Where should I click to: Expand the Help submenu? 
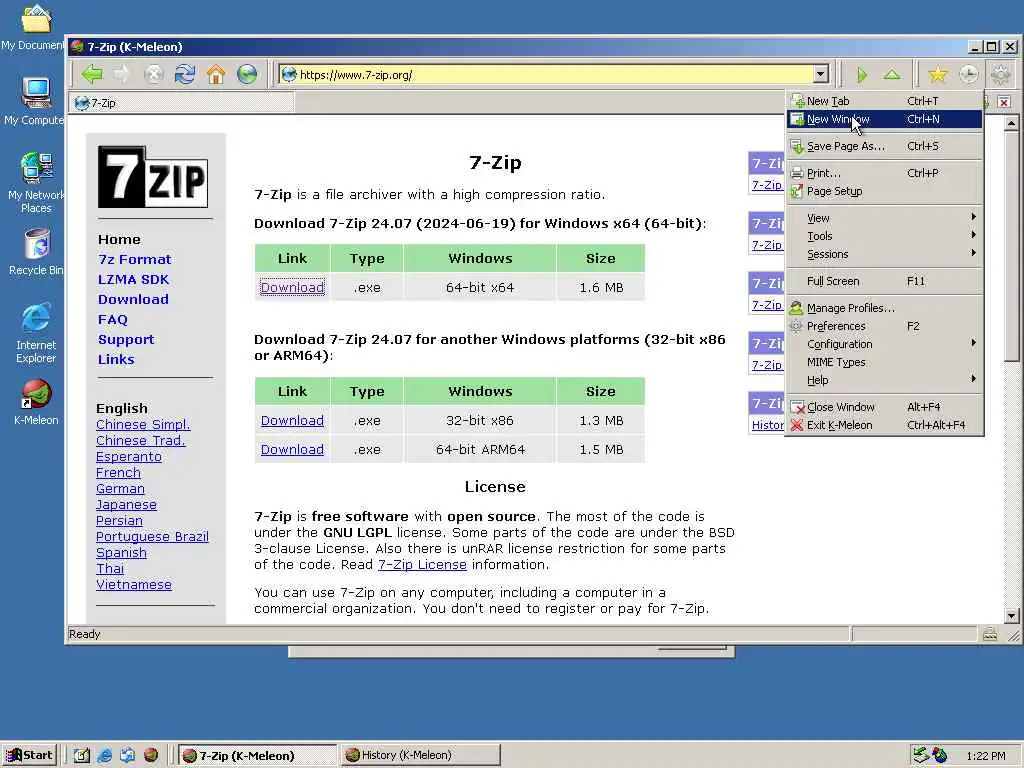884,380
